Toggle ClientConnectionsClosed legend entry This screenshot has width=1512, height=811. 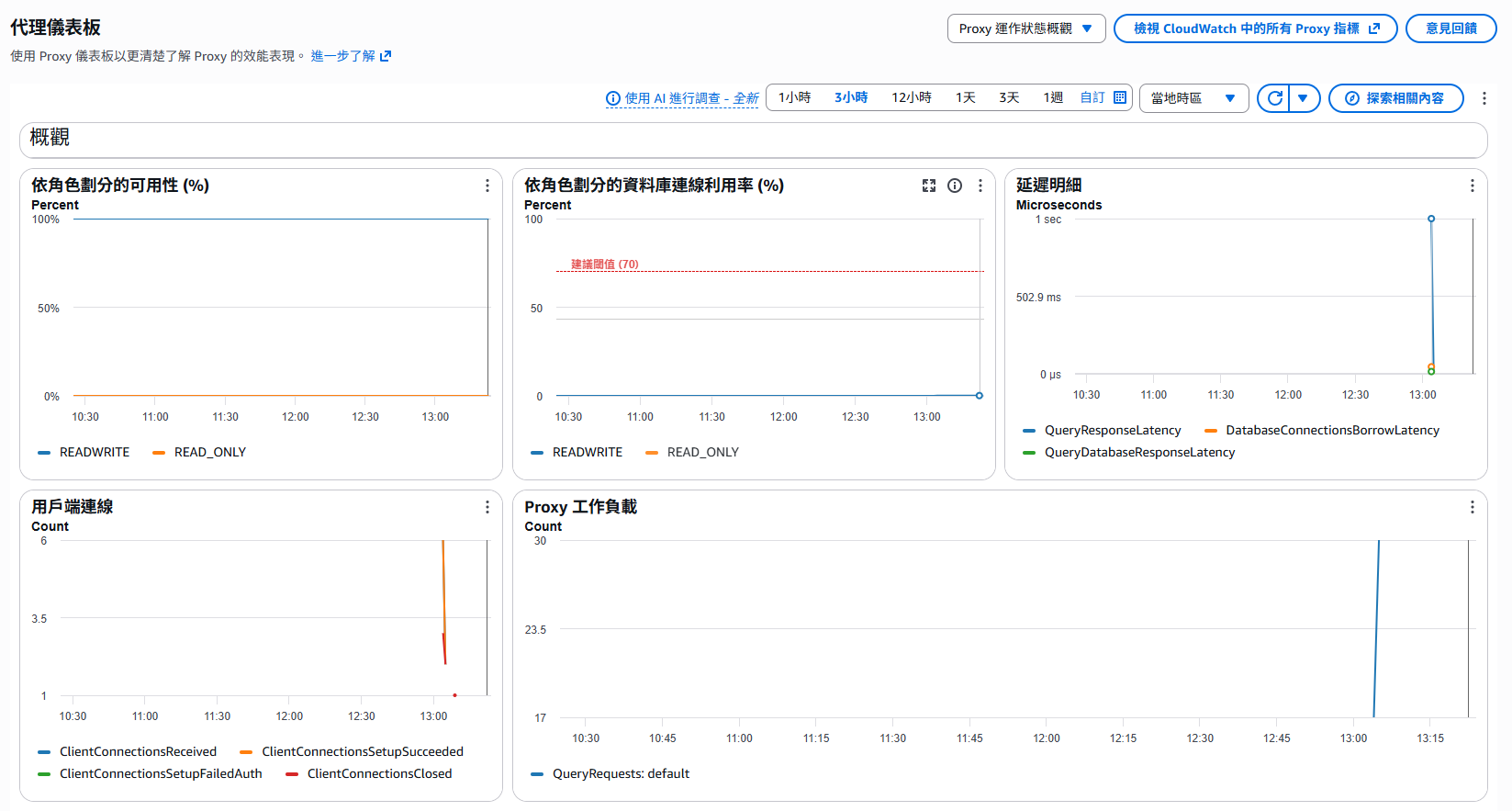point(369,773)
